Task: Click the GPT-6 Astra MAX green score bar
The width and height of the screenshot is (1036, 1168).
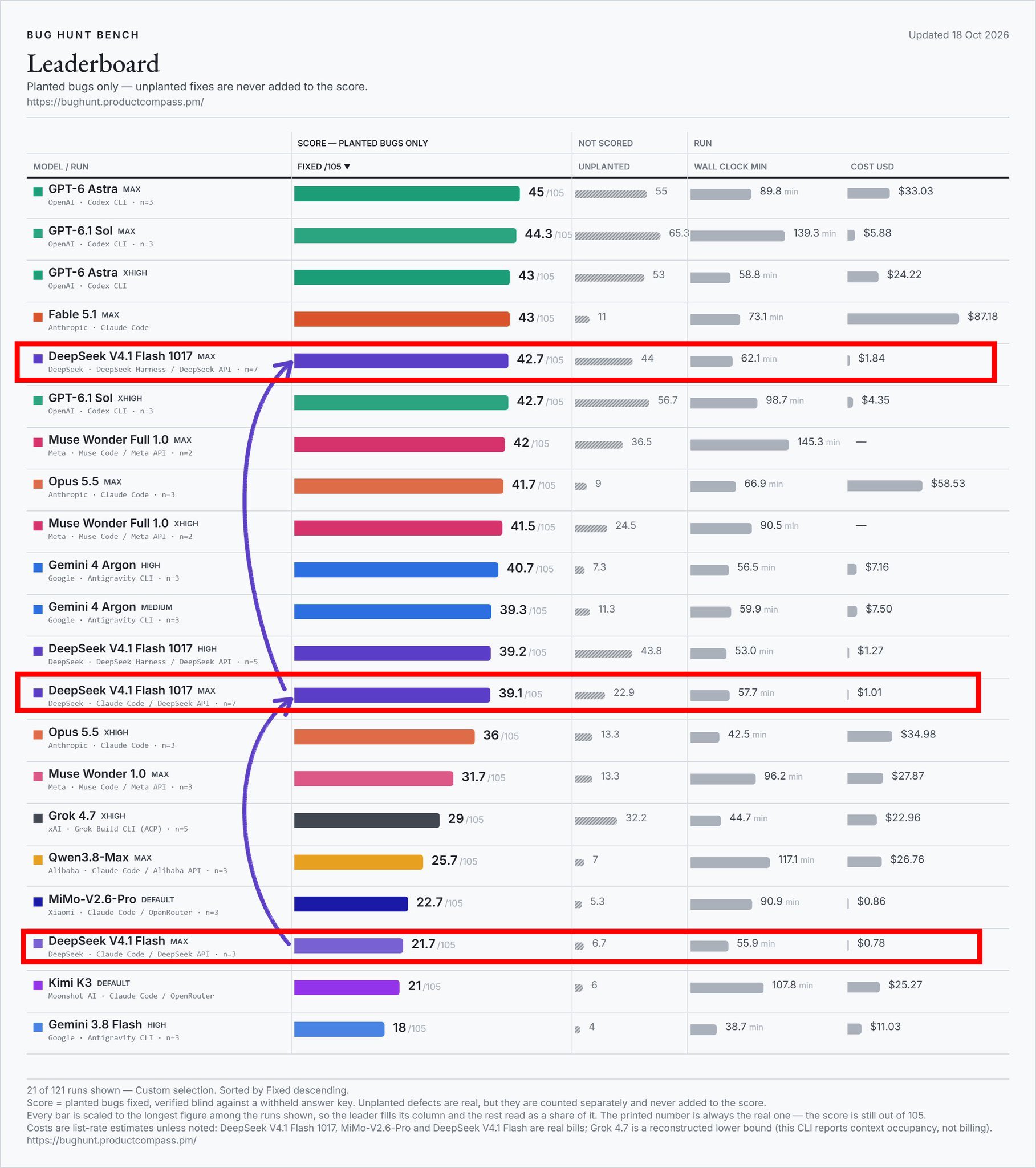Action: tap(407, 194)
